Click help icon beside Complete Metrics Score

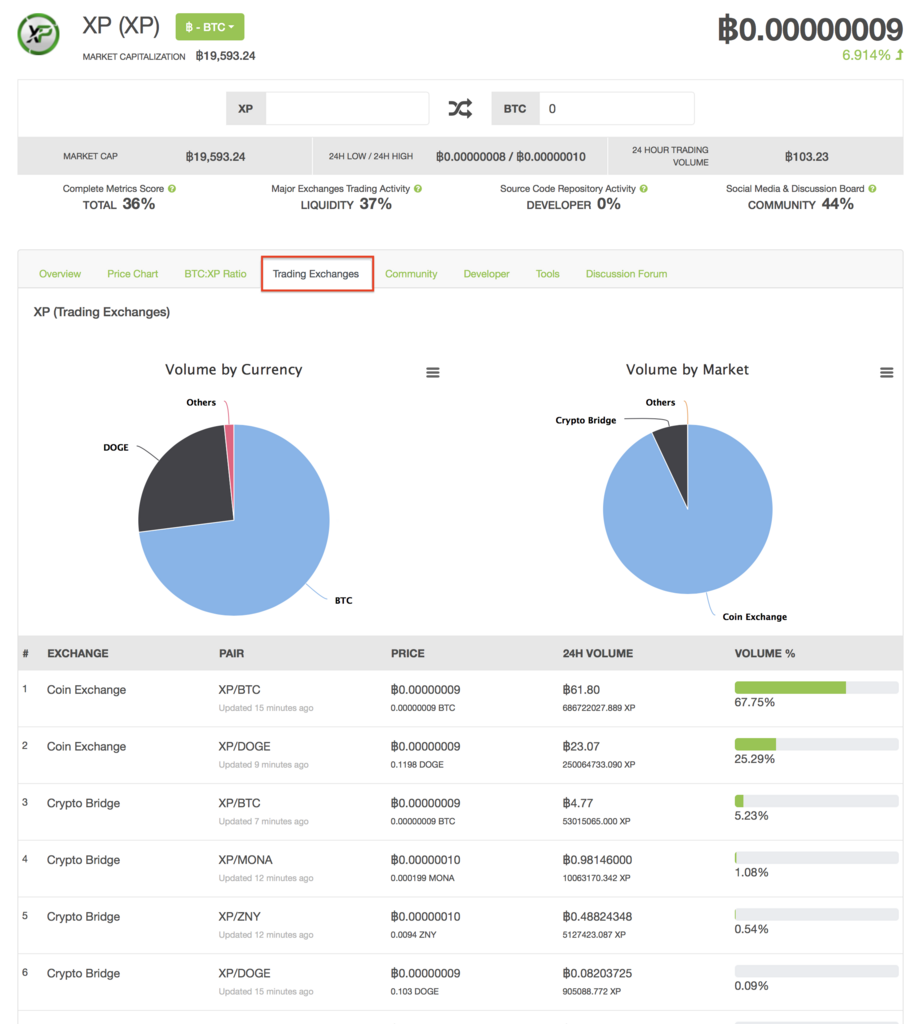coord(172,189)
